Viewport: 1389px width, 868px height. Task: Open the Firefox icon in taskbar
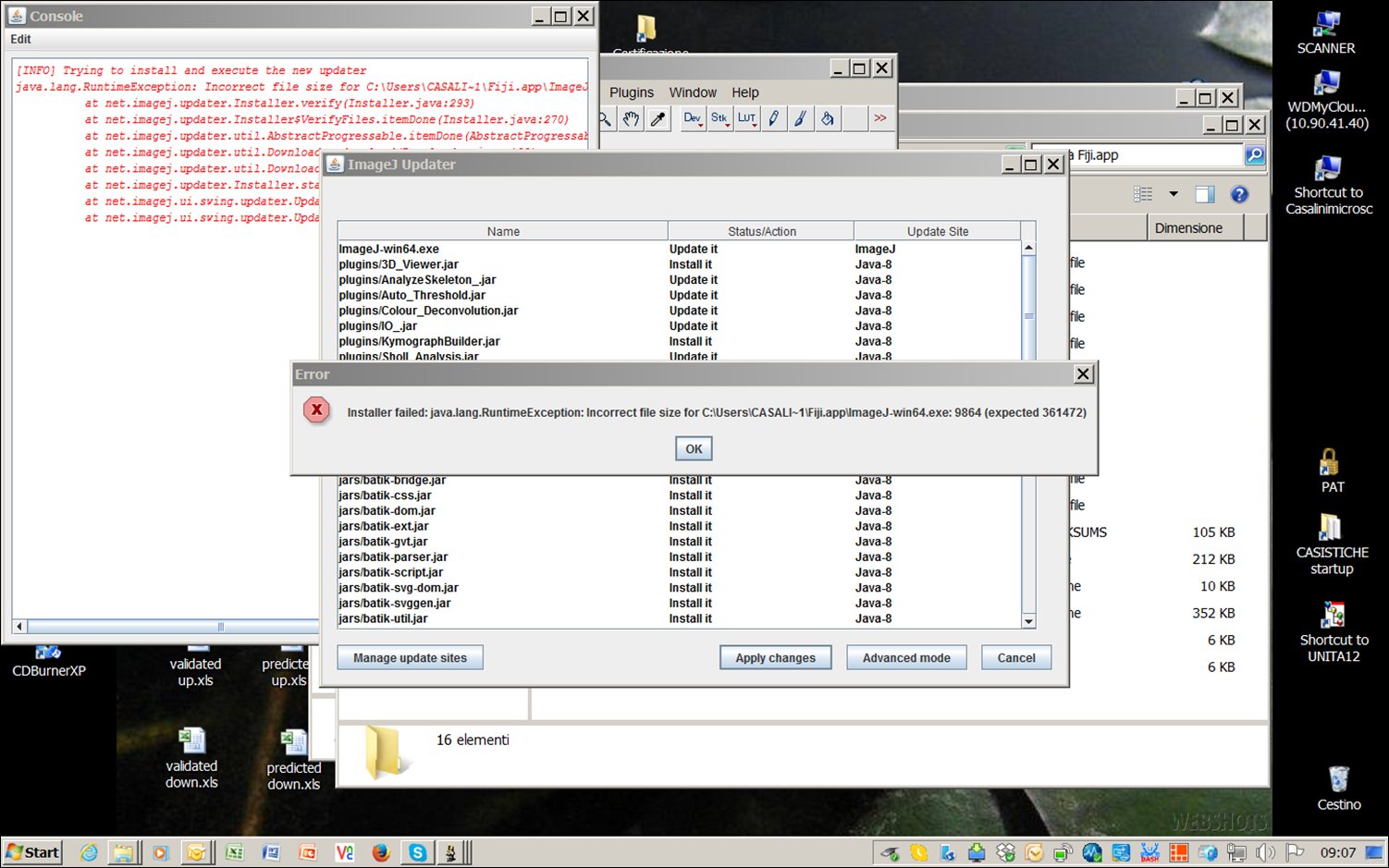tap(381, 852)
